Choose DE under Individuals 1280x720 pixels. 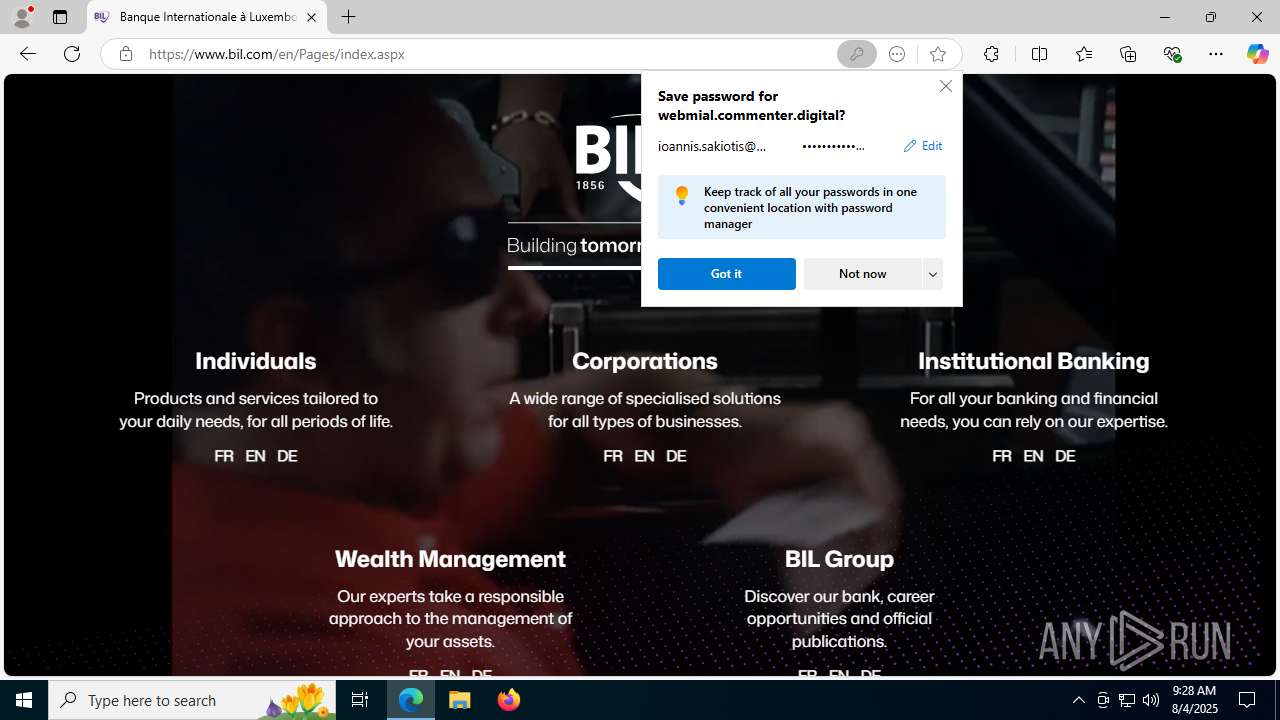pos(287,456)
